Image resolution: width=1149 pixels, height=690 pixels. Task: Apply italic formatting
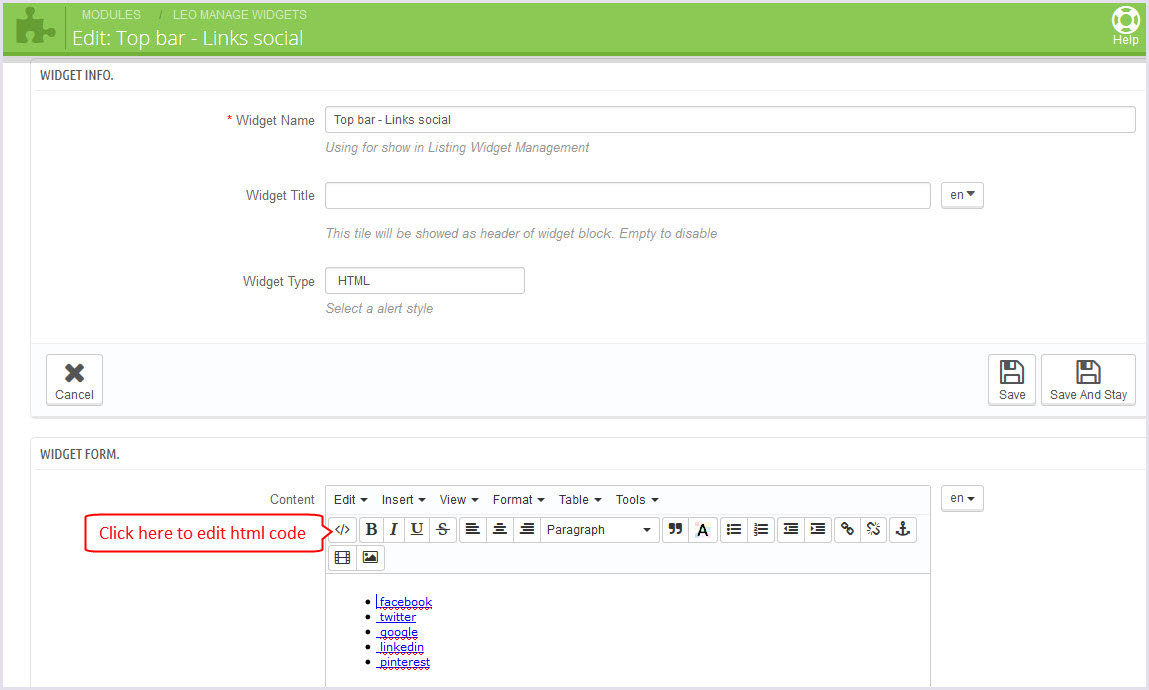coord(394,530)
